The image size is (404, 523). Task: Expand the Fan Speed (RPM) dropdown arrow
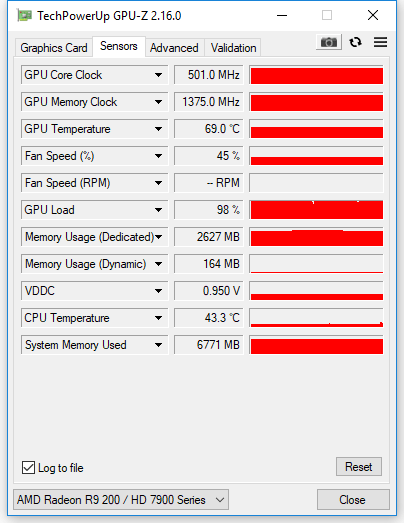point(158,183)
